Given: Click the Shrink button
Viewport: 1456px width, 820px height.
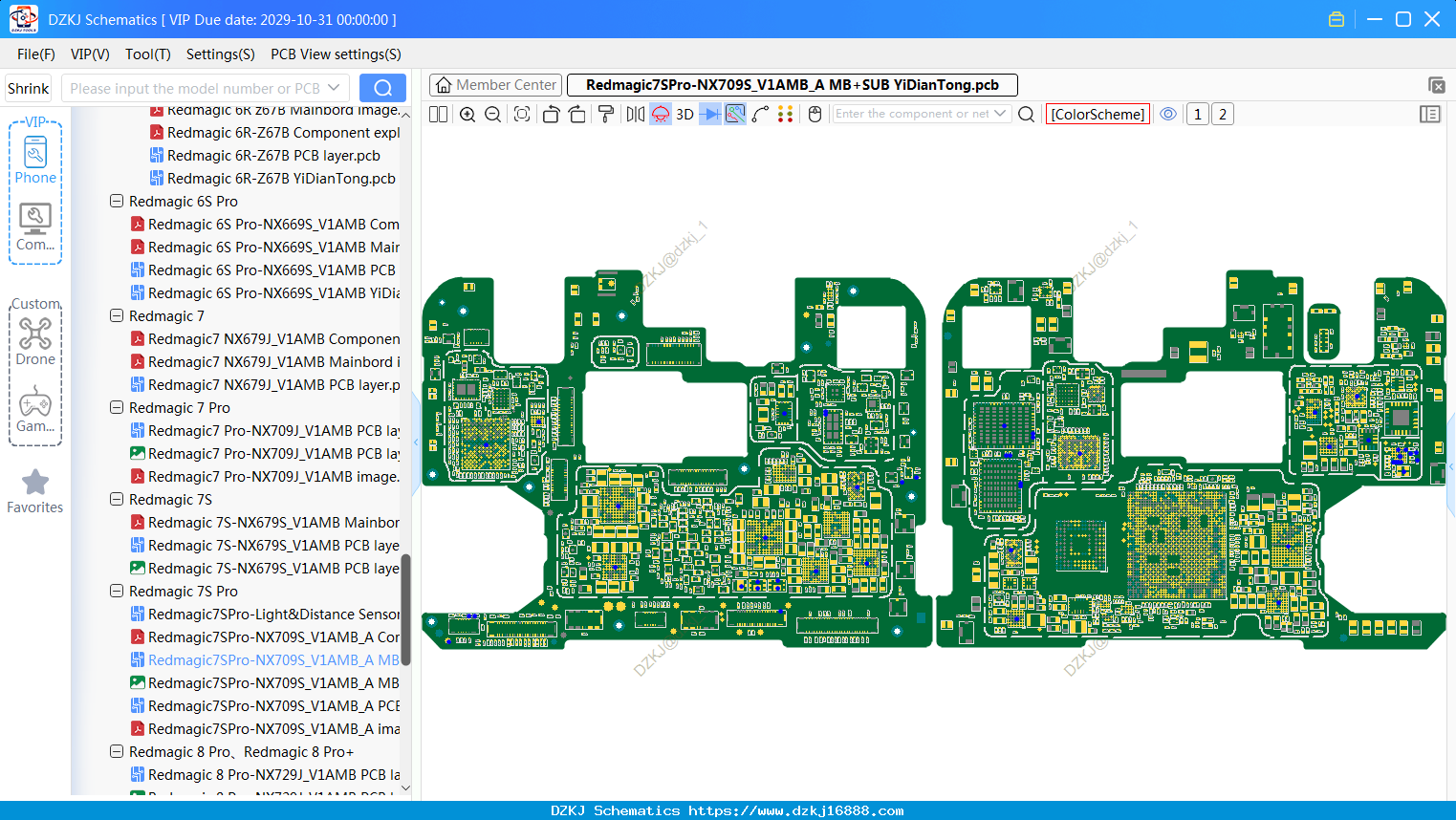Looking at the screenshot, I should pyautogui.click(x=29, y=88).
